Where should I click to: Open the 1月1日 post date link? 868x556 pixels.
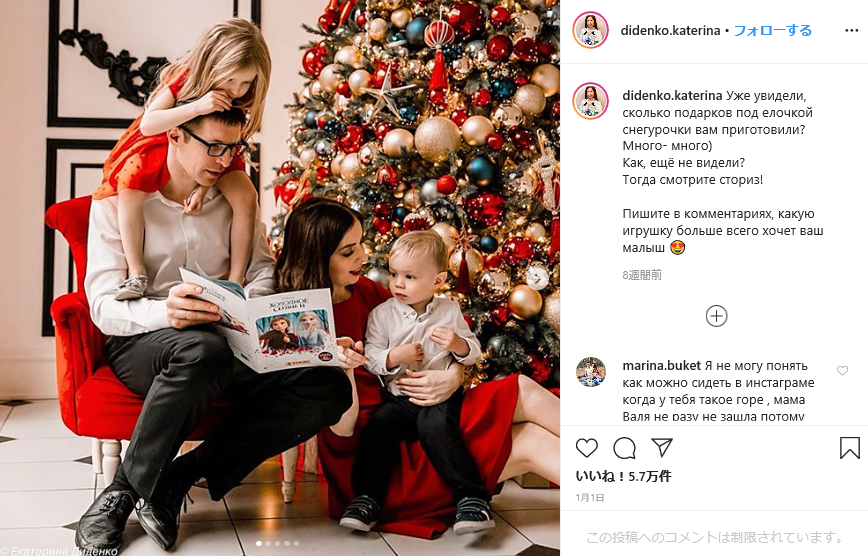click(x=590, y=497)
